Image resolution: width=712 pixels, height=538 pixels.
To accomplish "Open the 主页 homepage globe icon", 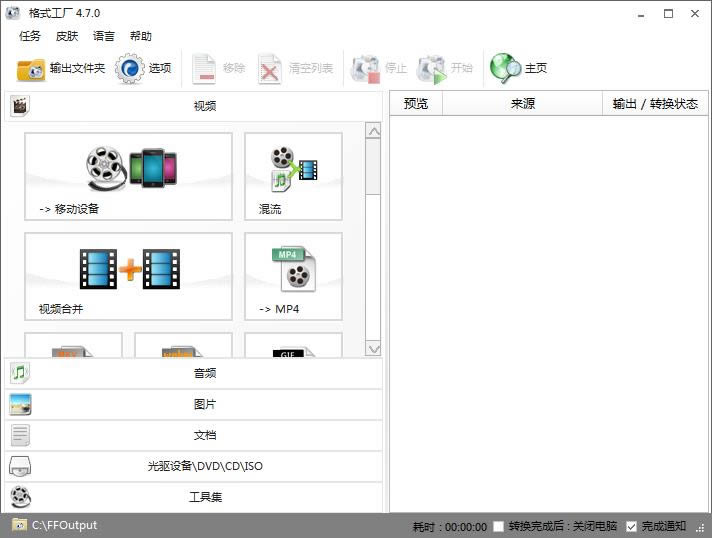I will [505, 69].
